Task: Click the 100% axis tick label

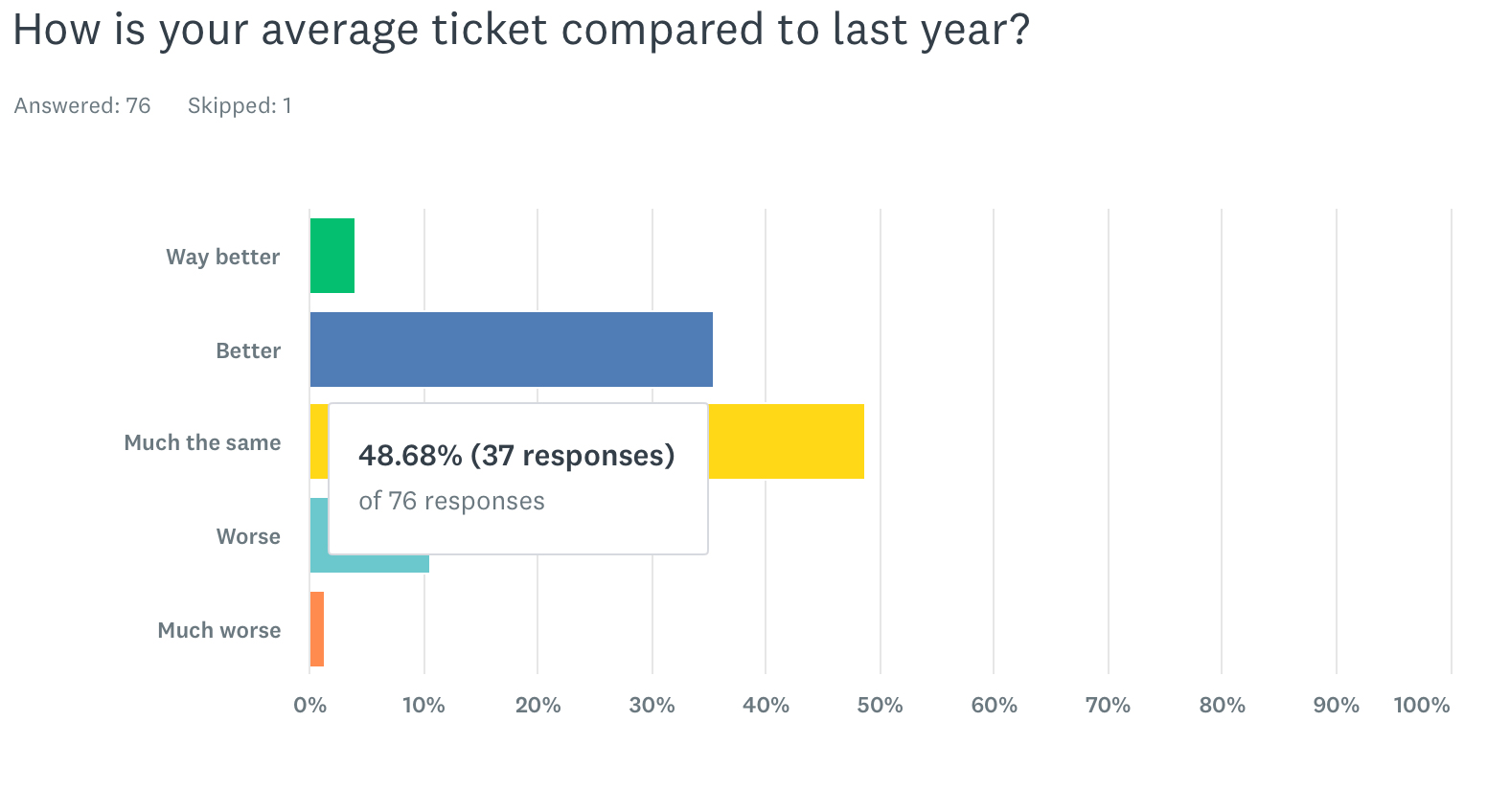Action: click(x=1421, y=706)
